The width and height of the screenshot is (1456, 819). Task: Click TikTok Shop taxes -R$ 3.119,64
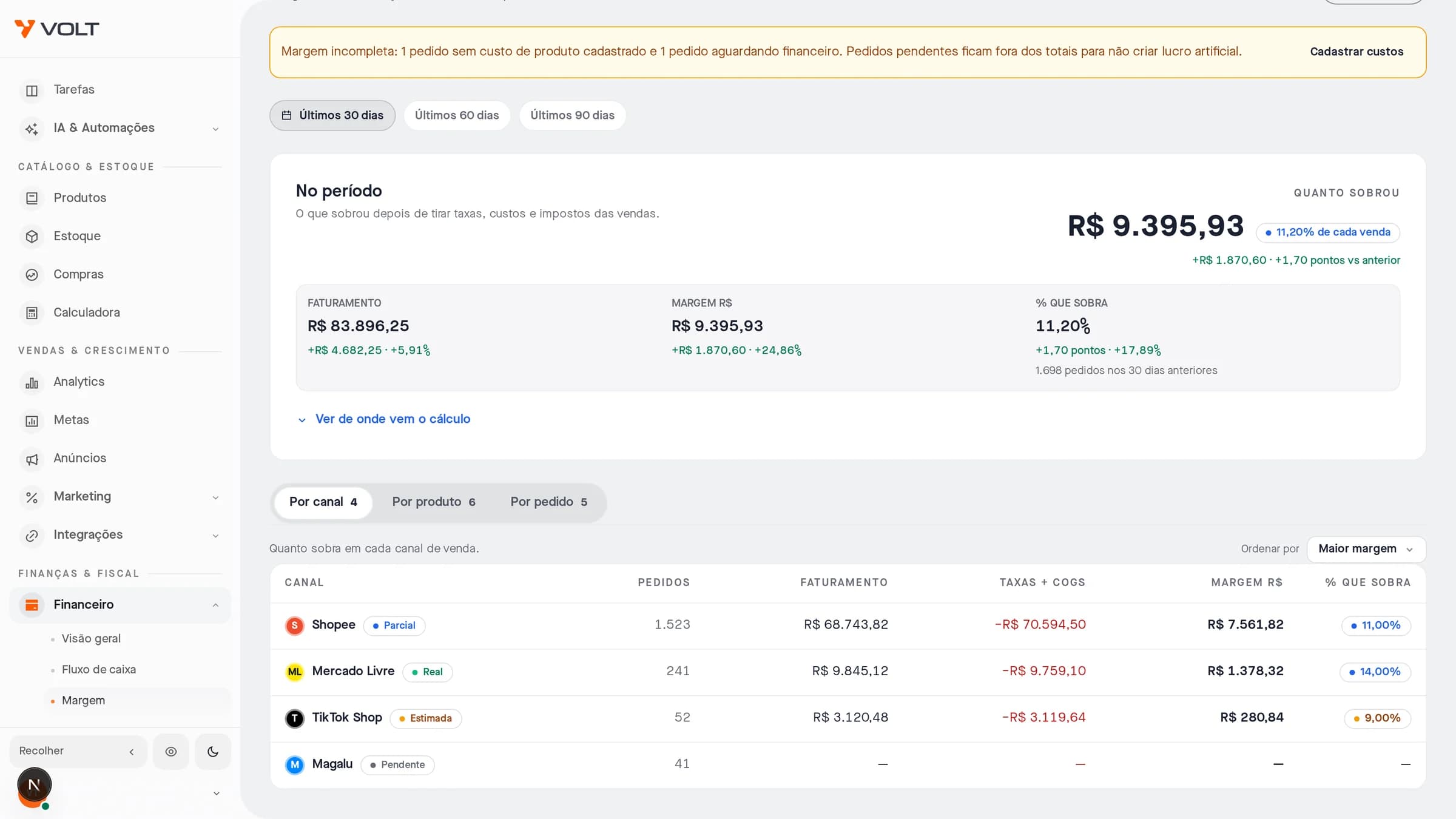pos(1044,718)
